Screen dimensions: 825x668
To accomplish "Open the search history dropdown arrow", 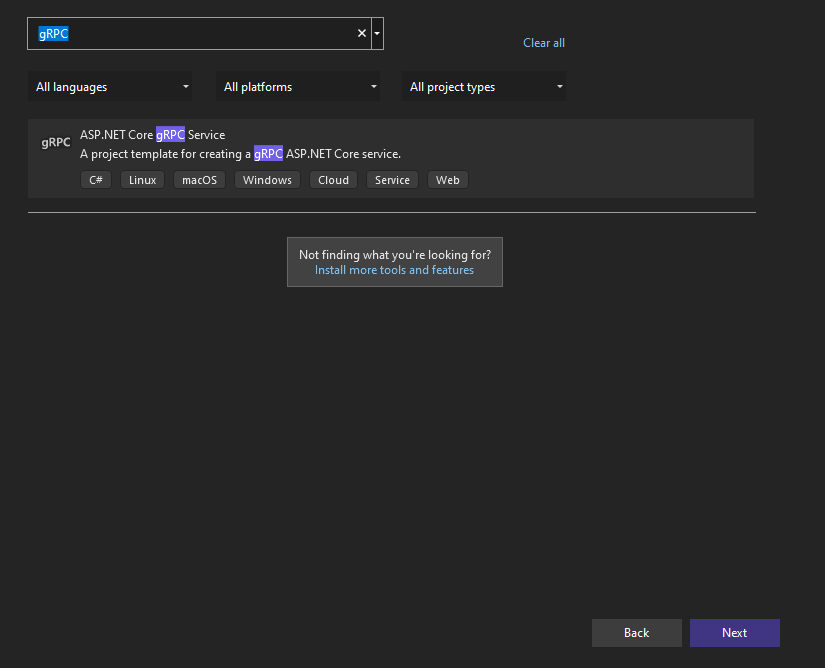I will [377, 33].
